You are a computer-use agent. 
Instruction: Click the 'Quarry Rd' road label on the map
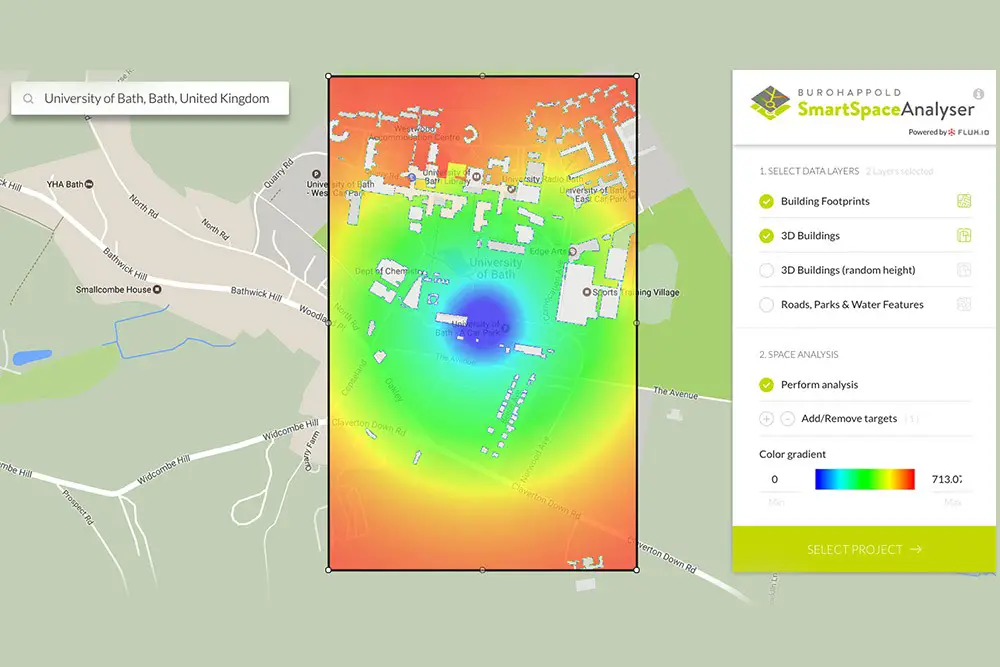click(279, 173)
